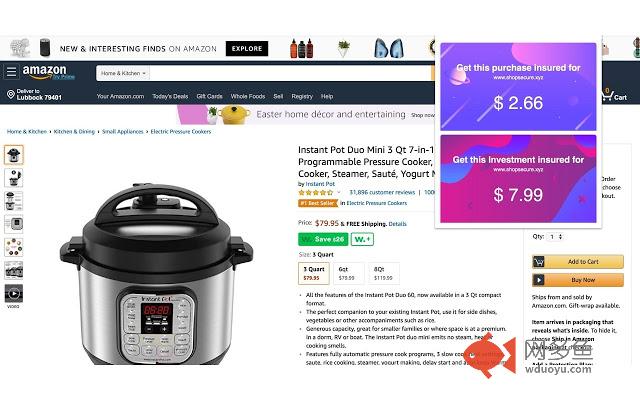
Task: Play the product video thumbnail
Action: [13, 293]
